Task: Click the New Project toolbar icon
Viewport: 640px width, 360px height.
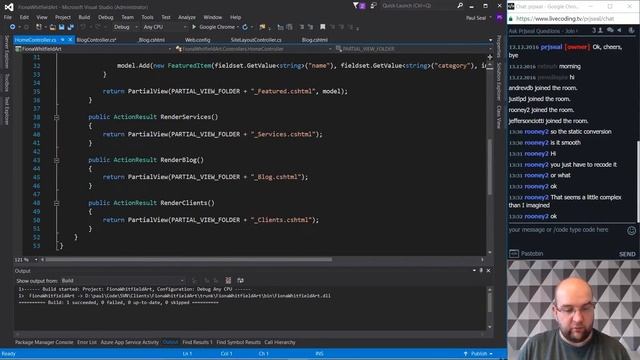Action: tap(39, 27)
